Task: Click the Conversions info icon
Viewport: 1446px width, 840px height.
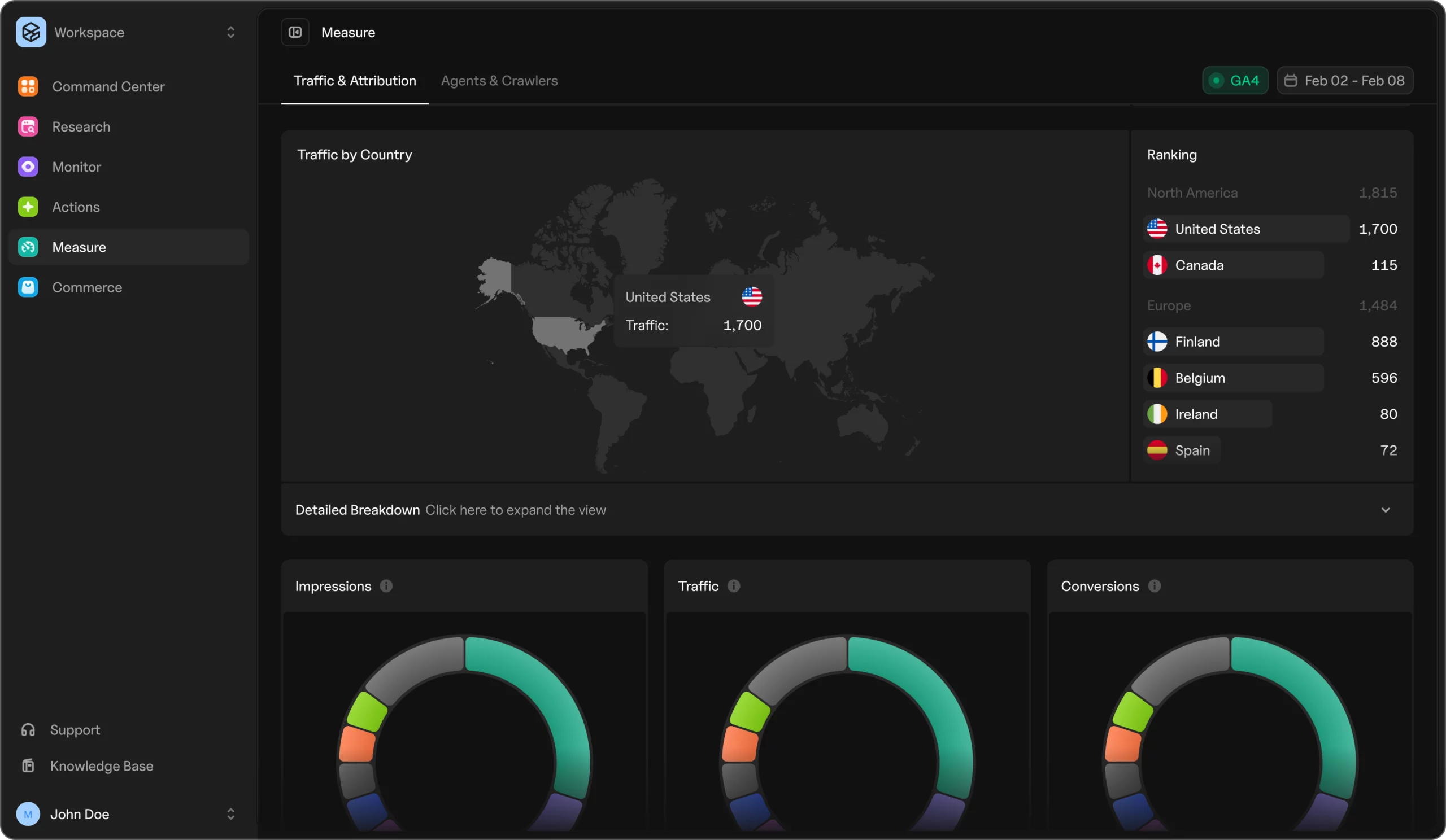Action: pyautogui.click(x=1155, y=586)
